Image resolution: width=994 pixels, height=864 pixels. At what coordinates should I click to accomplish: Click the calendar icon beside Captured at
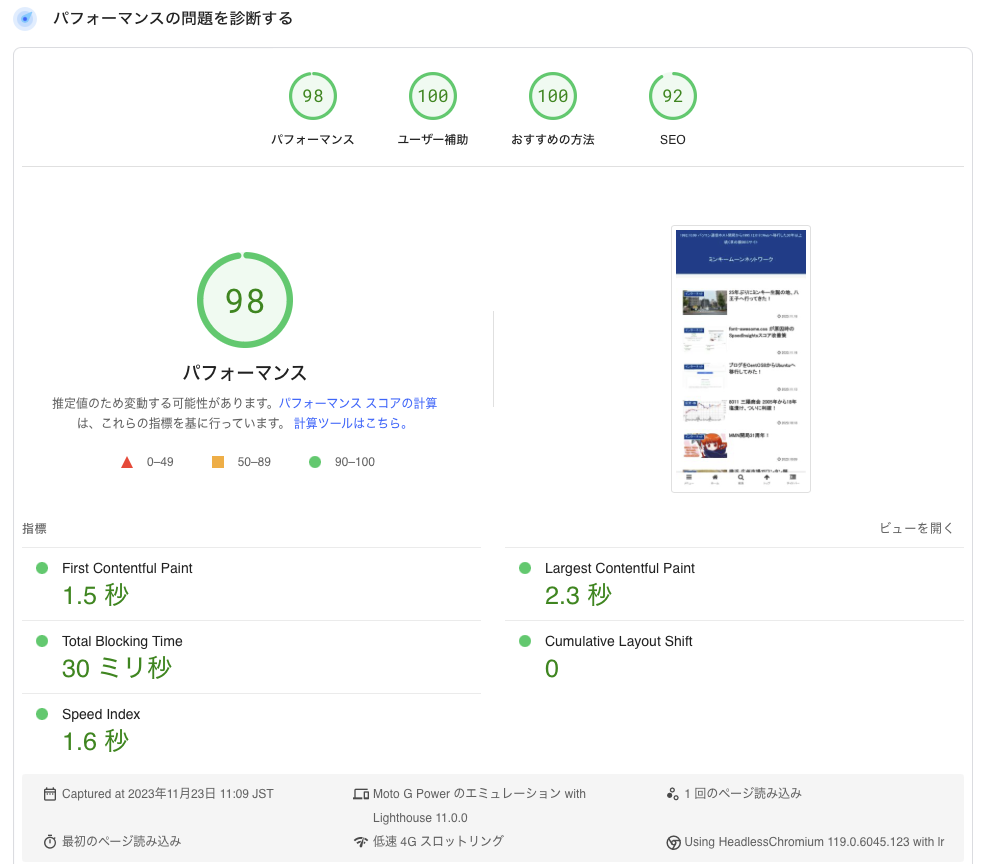[50, 794]
